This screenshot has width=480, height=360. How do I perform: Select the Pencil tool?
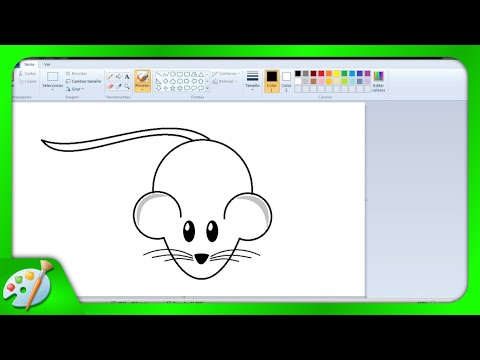pyautogui.click(x=110, y=77)
